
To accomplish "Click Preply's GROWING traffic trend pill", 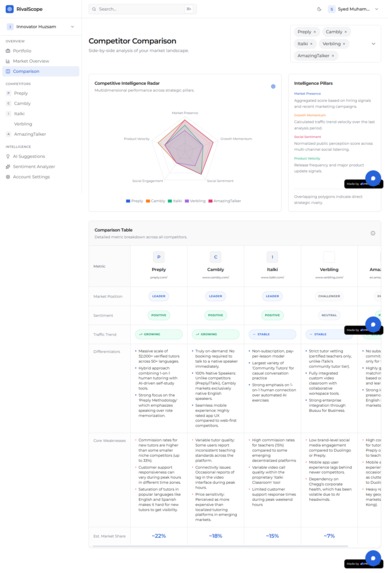I will coord(159,334).
